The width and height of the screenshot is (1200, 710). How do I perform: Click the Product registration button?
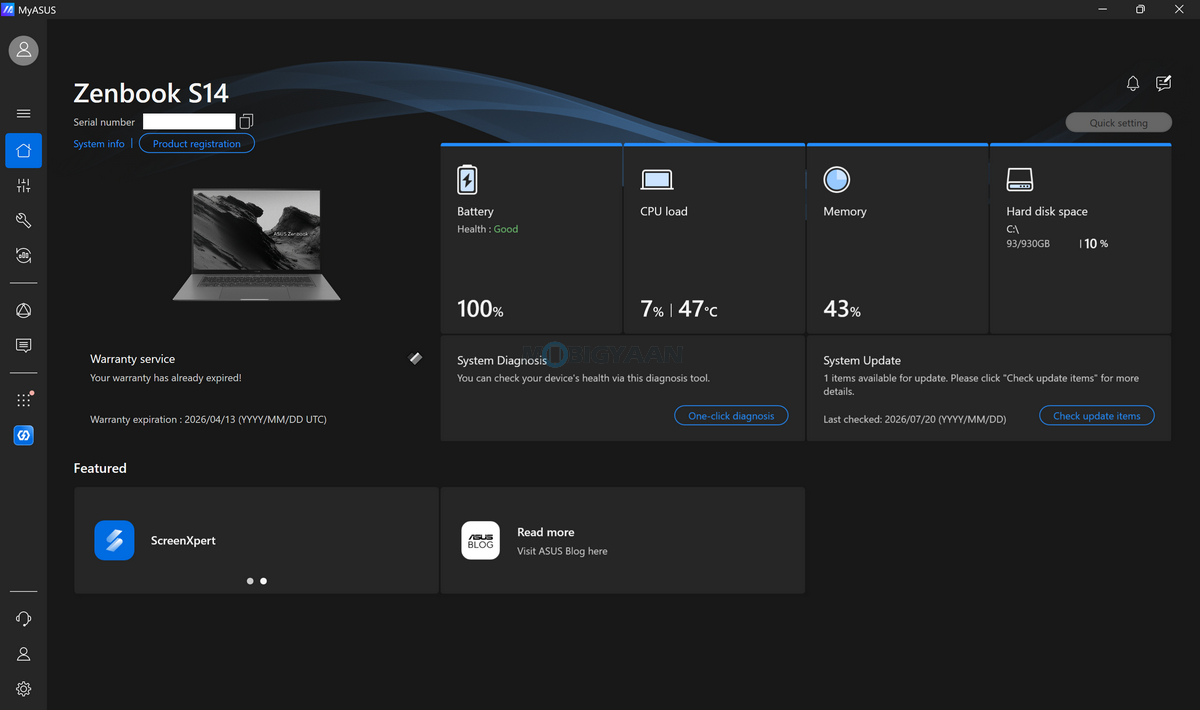[x=197, y=144]
